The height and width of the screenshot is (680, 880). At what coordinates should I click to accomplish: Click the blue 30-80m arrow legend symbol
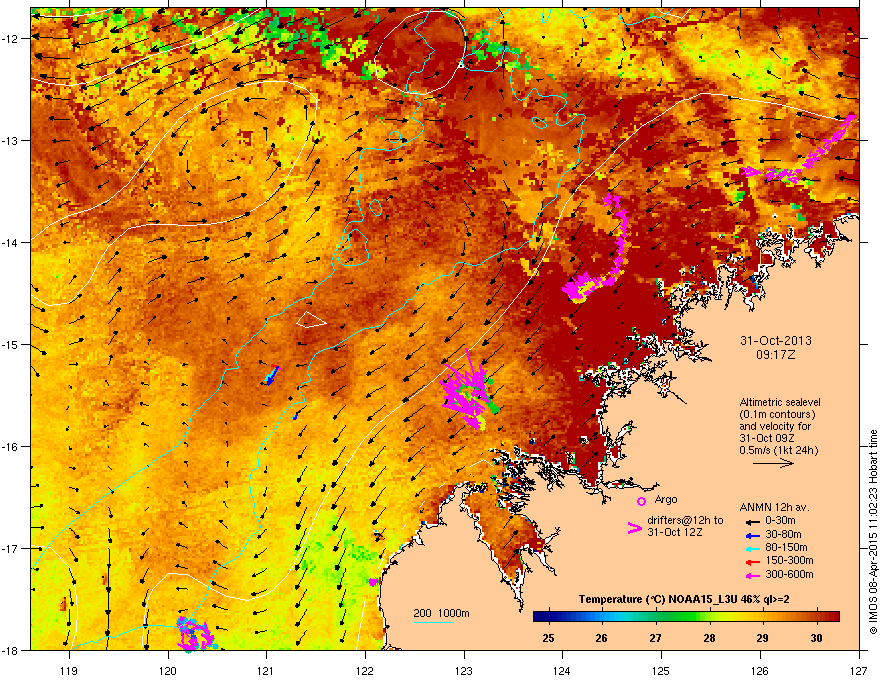752,535
